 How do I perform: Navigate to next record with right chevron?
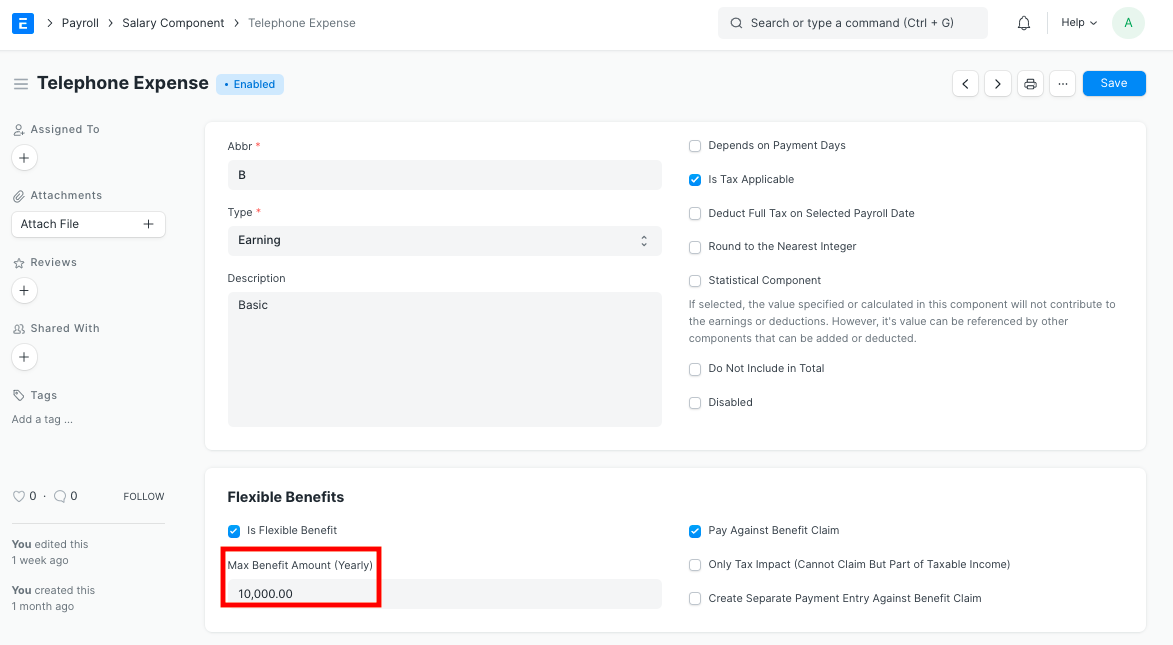point(997,83)
